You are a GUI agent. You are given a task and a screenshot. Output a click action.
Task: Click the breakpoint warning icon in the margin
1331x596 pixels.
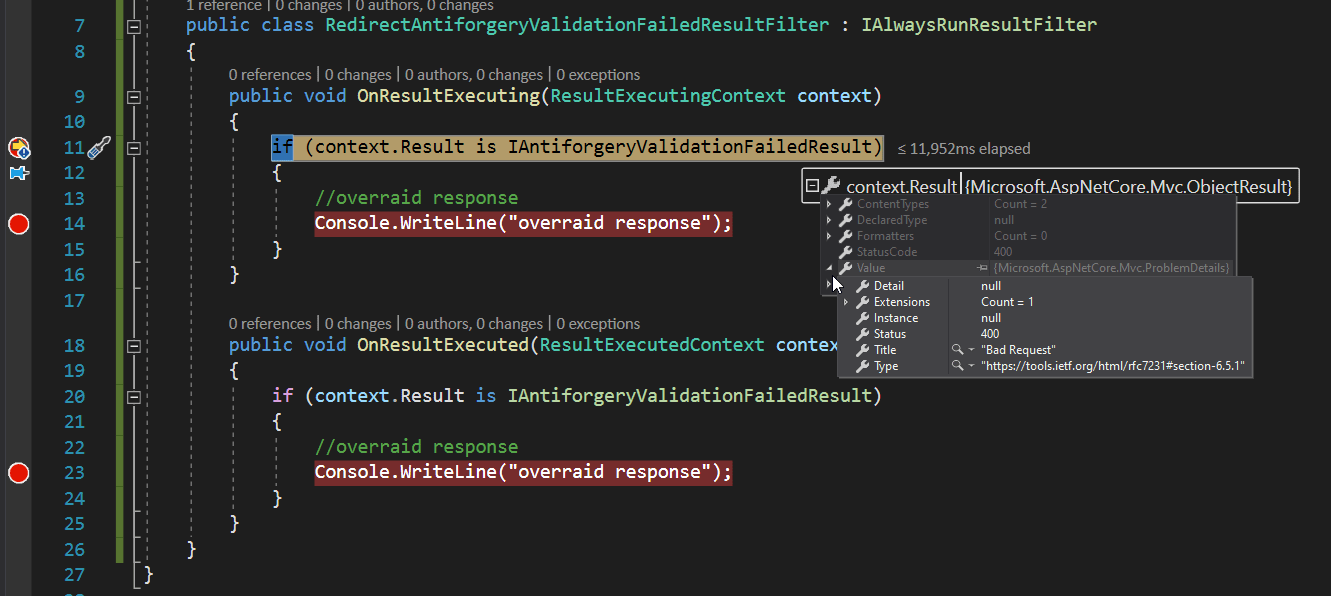pos(17,148)
